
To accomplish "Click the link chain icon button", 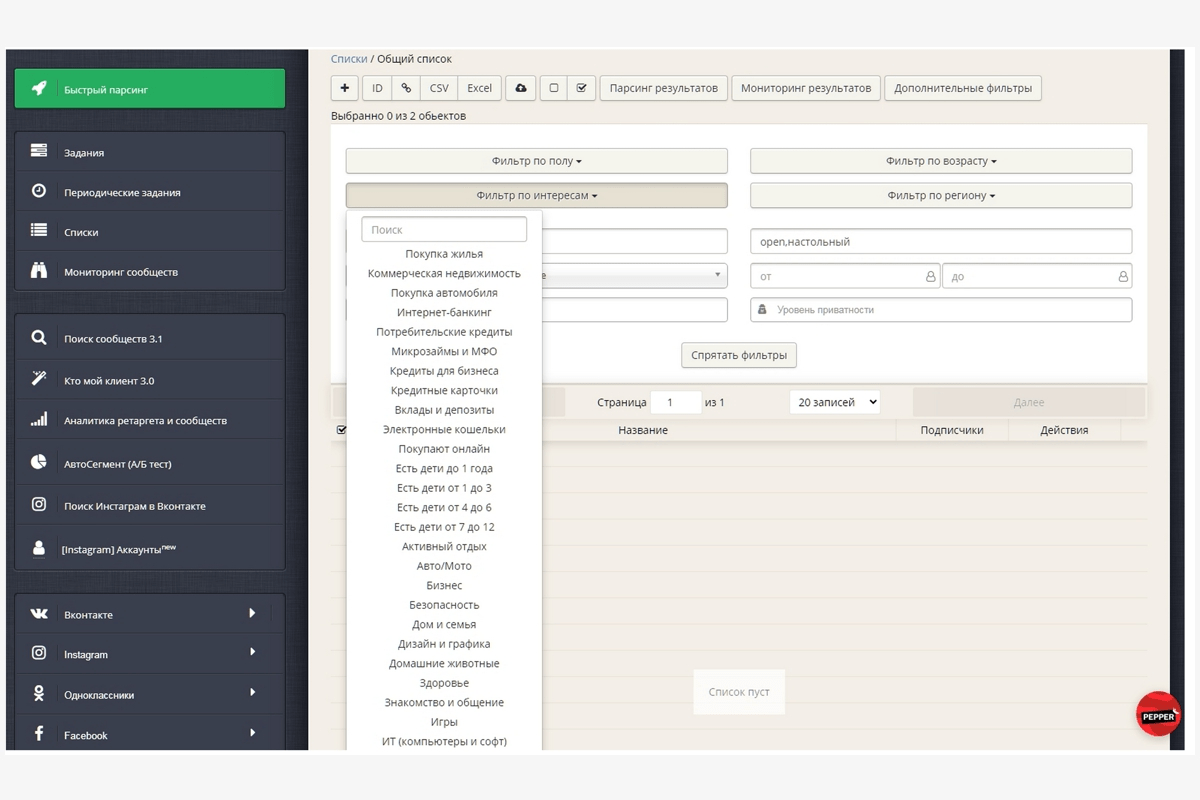I will coord(406,88).
